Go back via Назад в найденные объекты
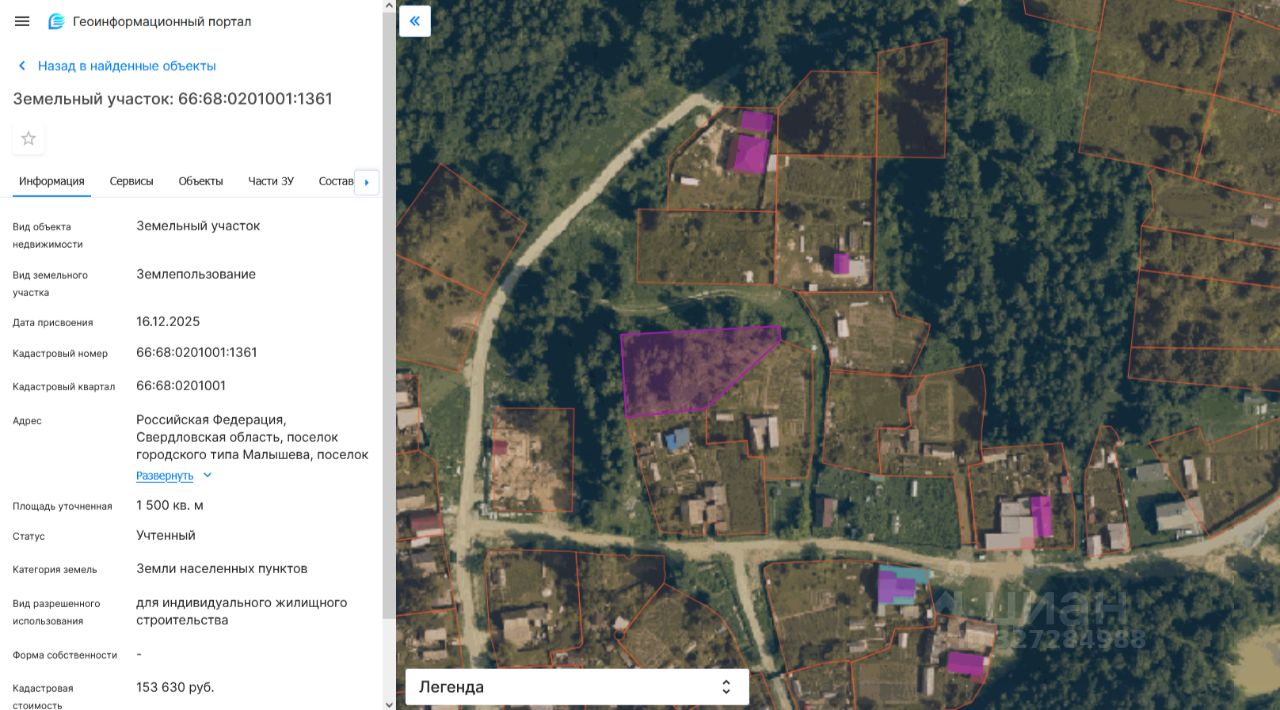This screenshot has width=1280, height=710. [127, 66]
